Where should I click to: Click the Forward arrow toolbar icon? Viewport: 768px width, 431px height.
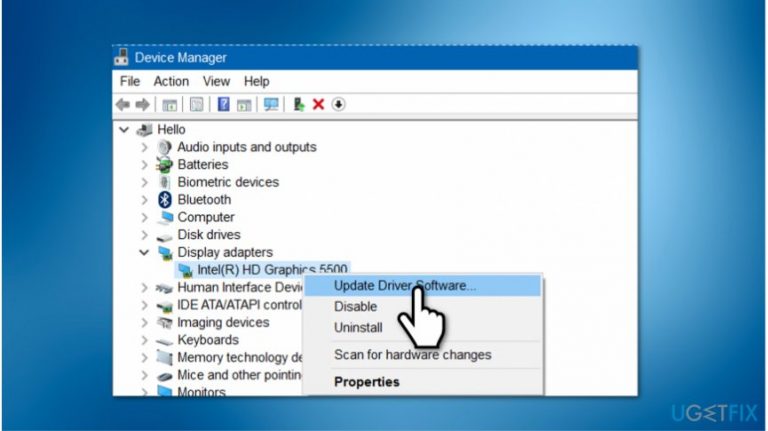pyautogui.click(x=143, y=104)
